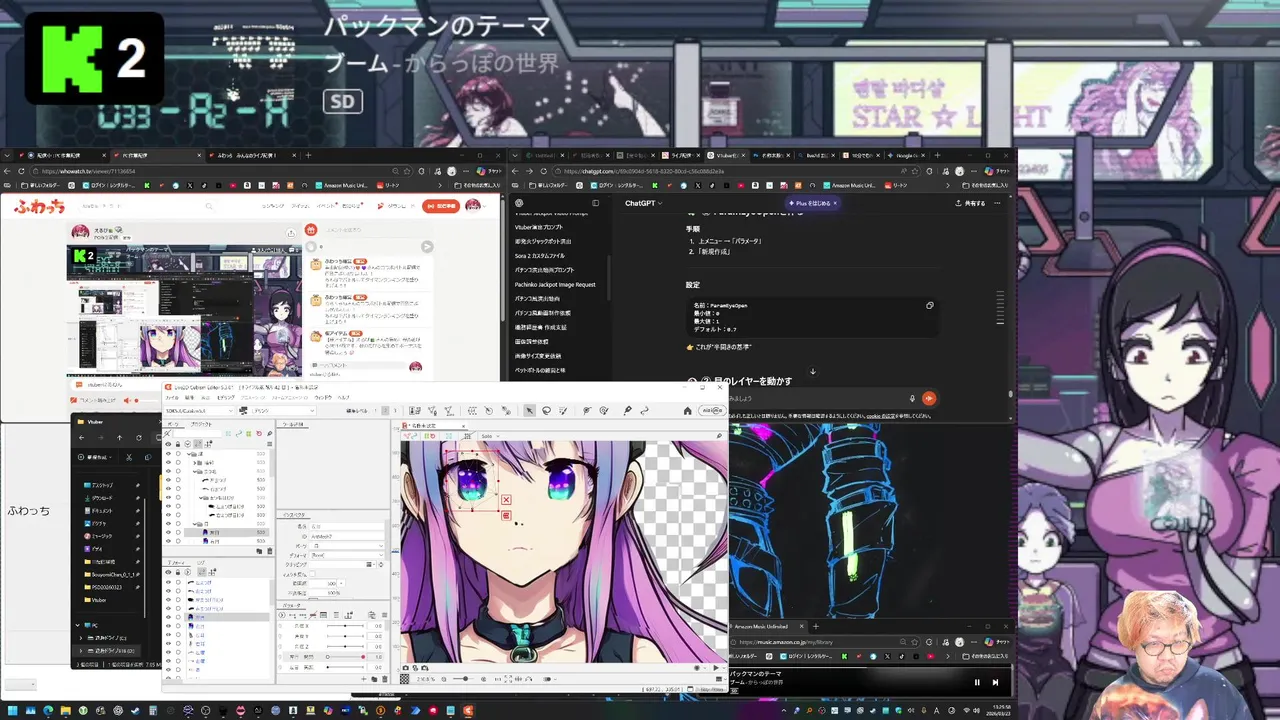Image resolution: width=1280 pixels, height=720 pixels.
Task: Click the trash icon in the Parameters panel
Action: click(x=384, y=679)
